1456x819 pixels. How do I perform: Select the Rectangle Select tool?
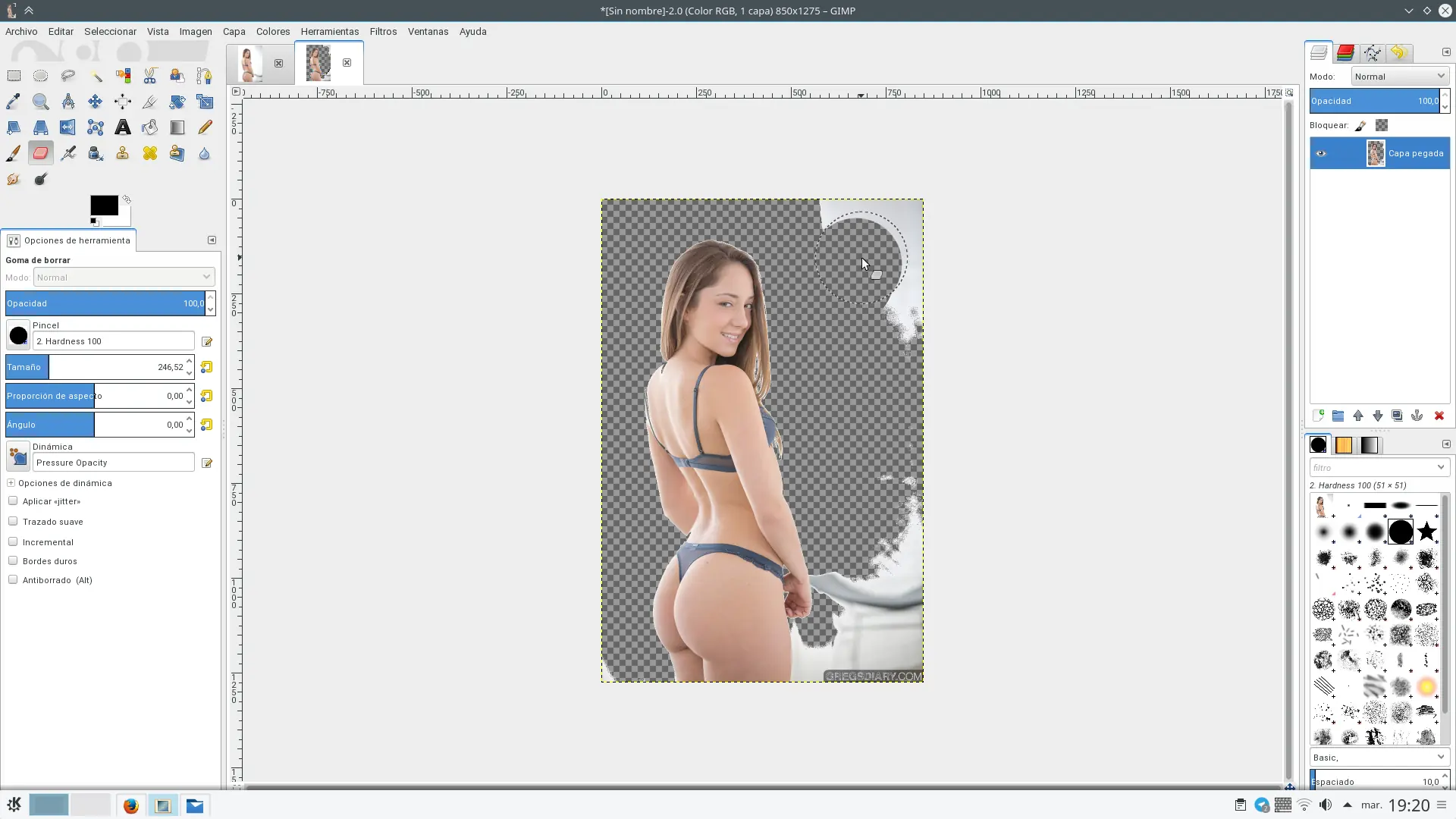pyautogui.click(x=14, y=76)
